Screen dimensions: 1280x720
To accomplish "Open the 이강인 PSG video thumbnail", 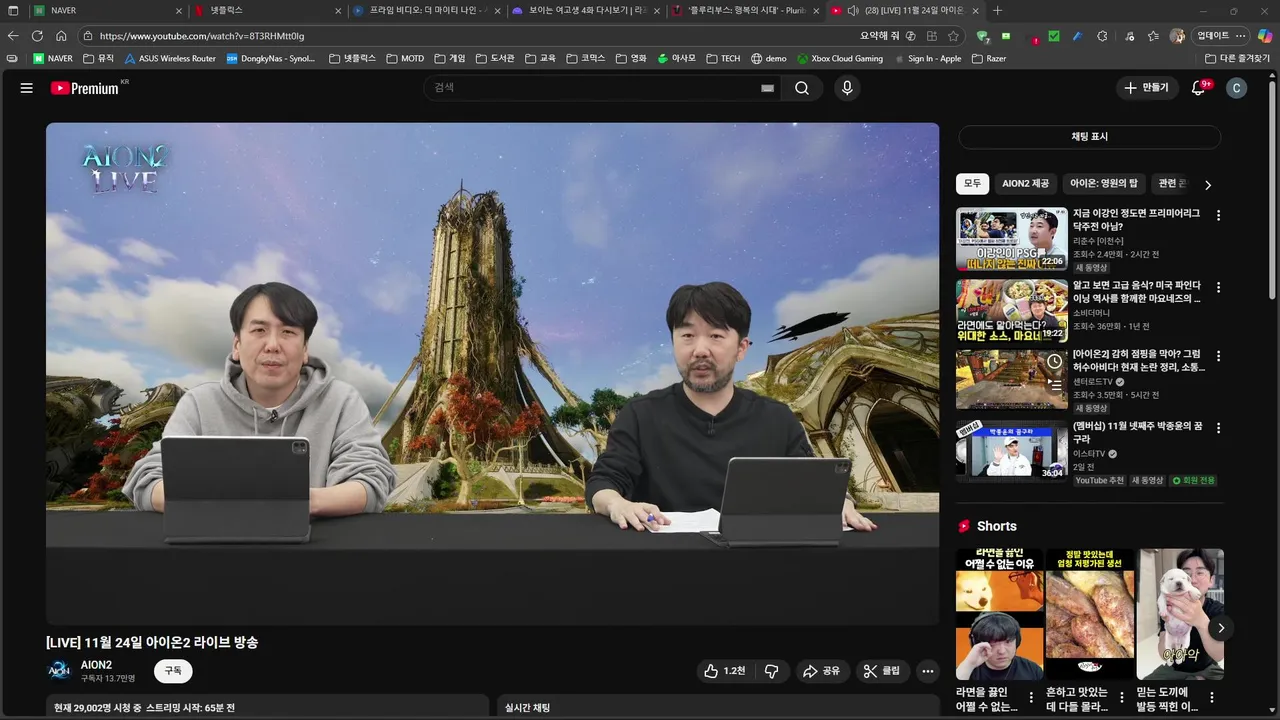I will pyautogui.click(x=1011, y=239).
